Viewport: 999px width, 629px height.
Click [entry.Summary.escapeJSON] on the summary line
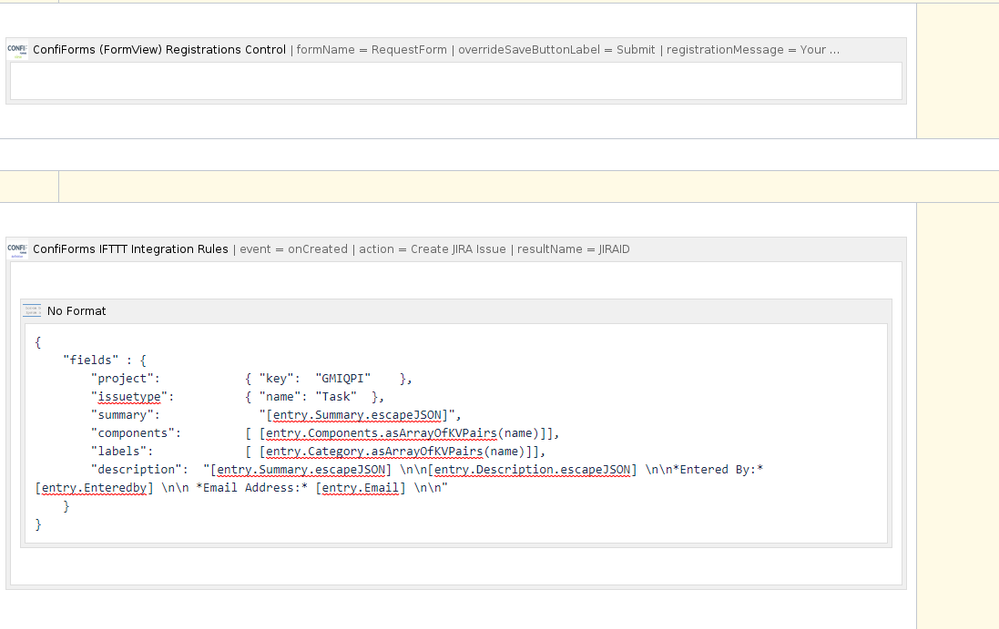[x=357, y=416]
